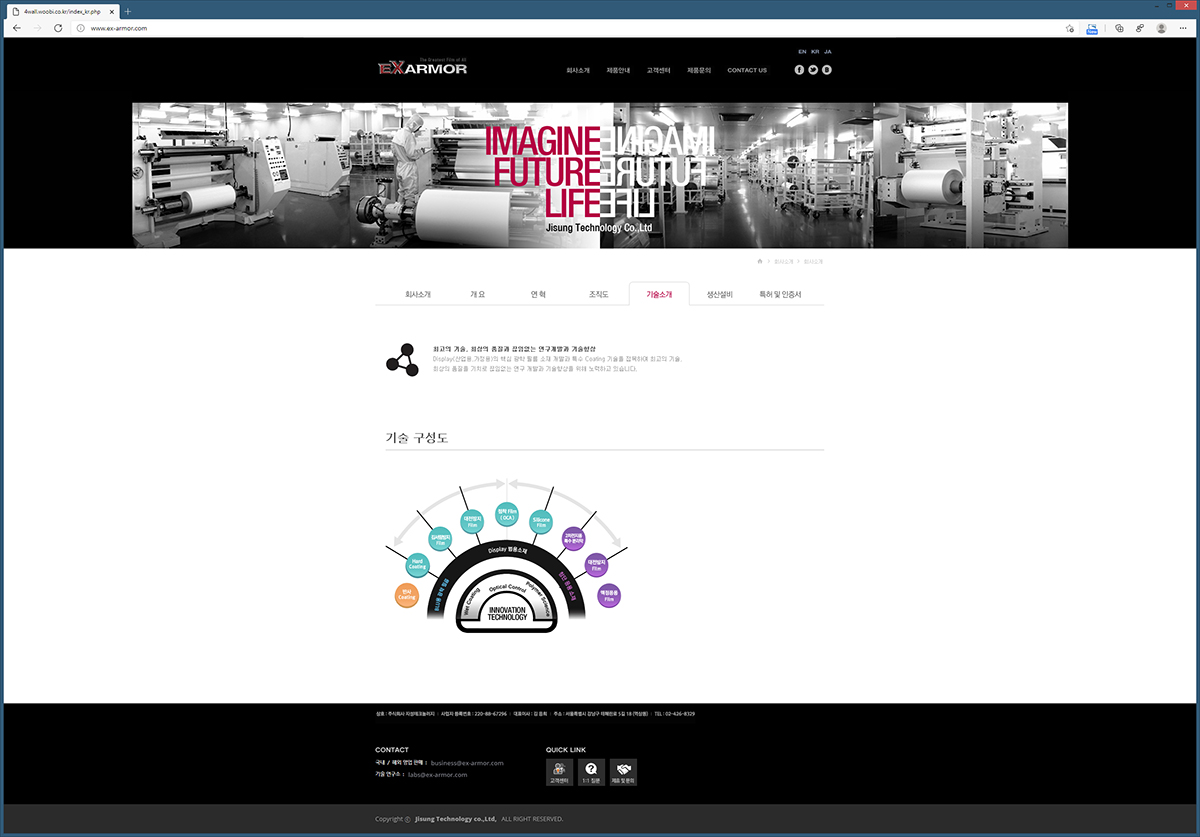Image resolution: width=1200 pixels, height=837 pixels.
Task: Click the handshake quick link icon
Action: (x=623, y=772)
